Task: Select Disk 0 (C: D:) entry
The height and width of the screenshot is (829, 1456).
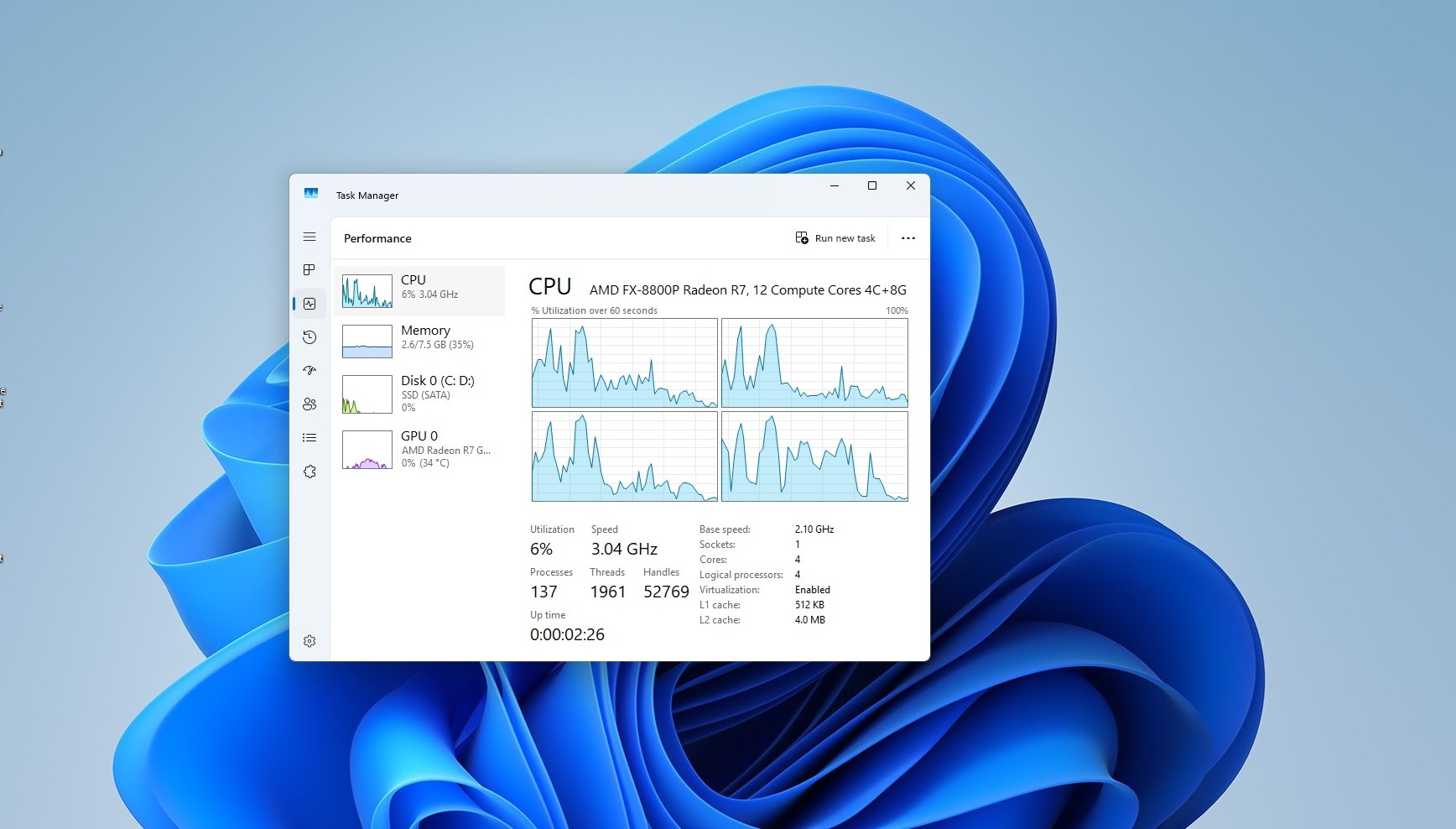Action: (419, 394)
